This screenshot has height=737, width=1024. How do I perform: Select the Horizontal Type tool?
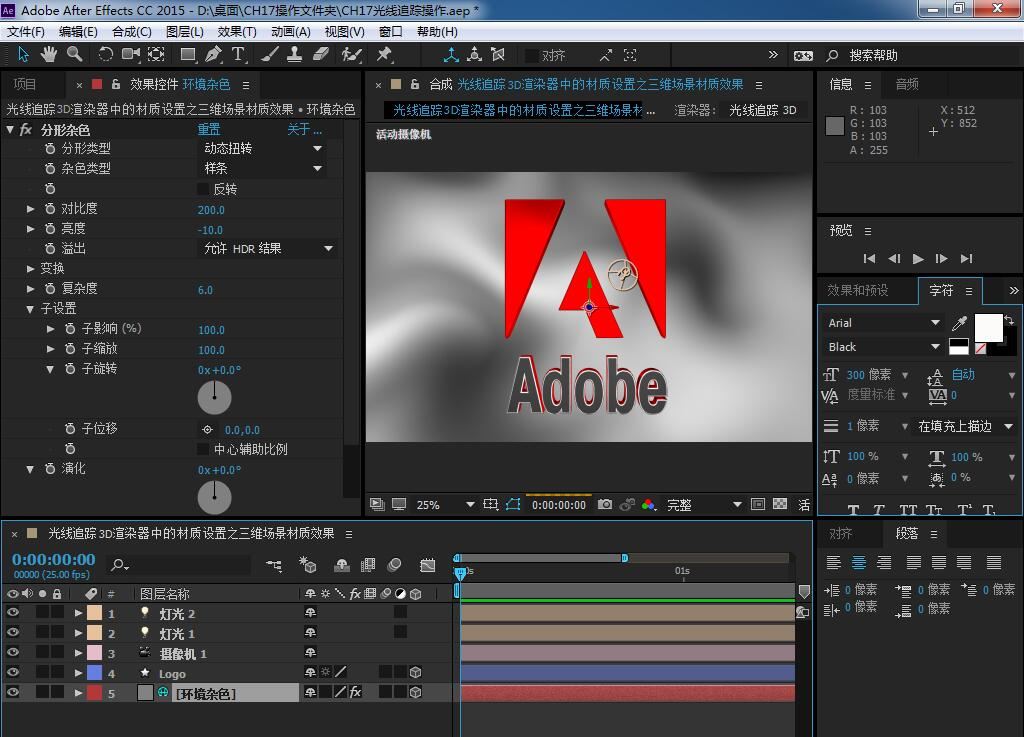[238, 55]
